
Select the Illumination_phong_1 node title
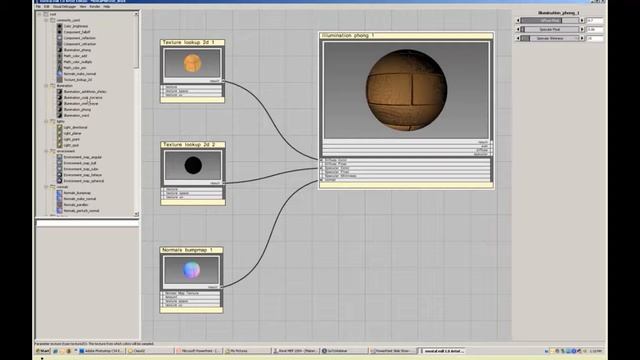(406, 36)
